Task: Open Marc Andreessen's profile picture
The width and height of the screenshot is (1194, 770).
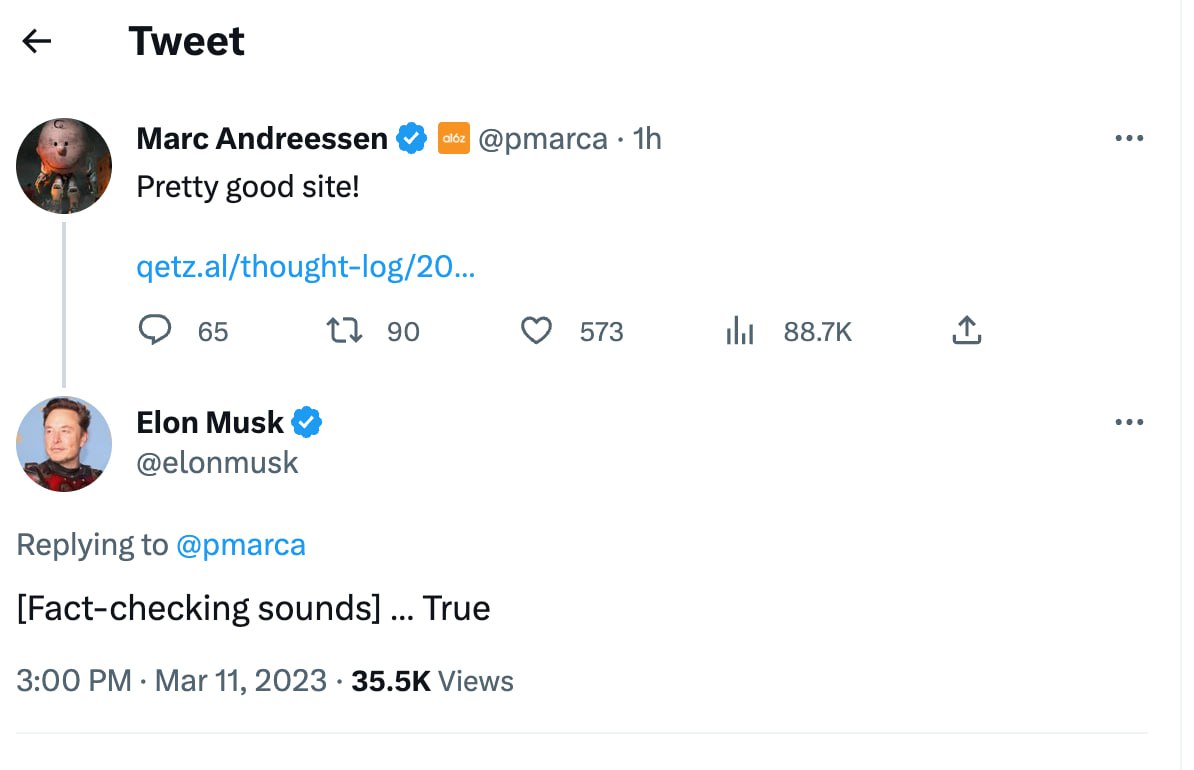Action: pos(64,166)
